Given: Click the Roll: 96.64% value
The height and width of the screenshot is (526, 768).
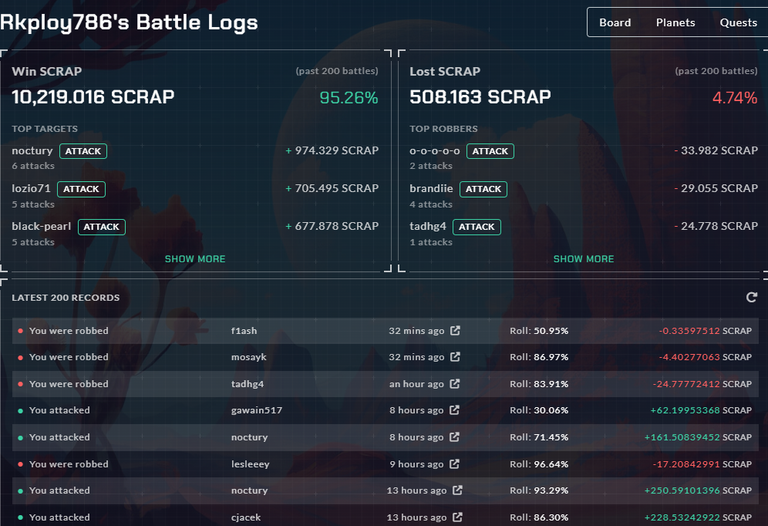Looking at the screenshot, I should pyautogui.click(x=539, y=464).
